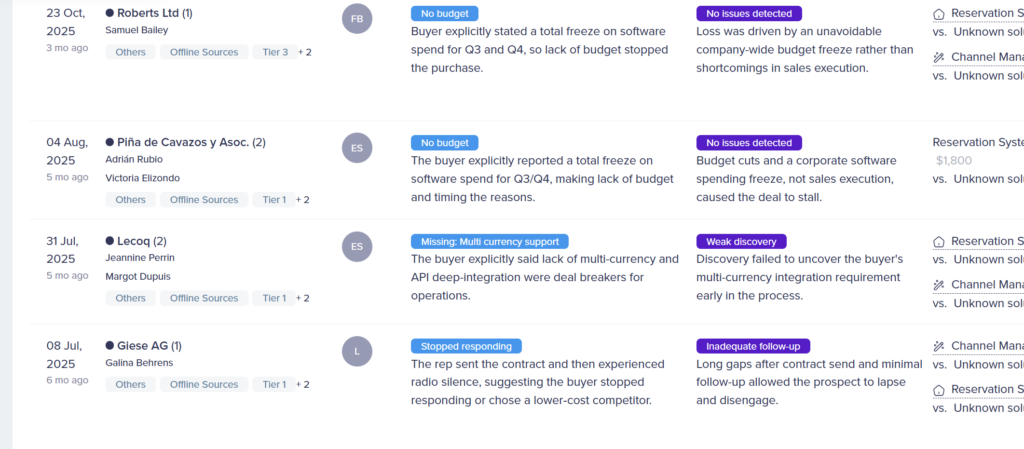Click the FB owner avatar for Roberts Ltd

point(357,19)
